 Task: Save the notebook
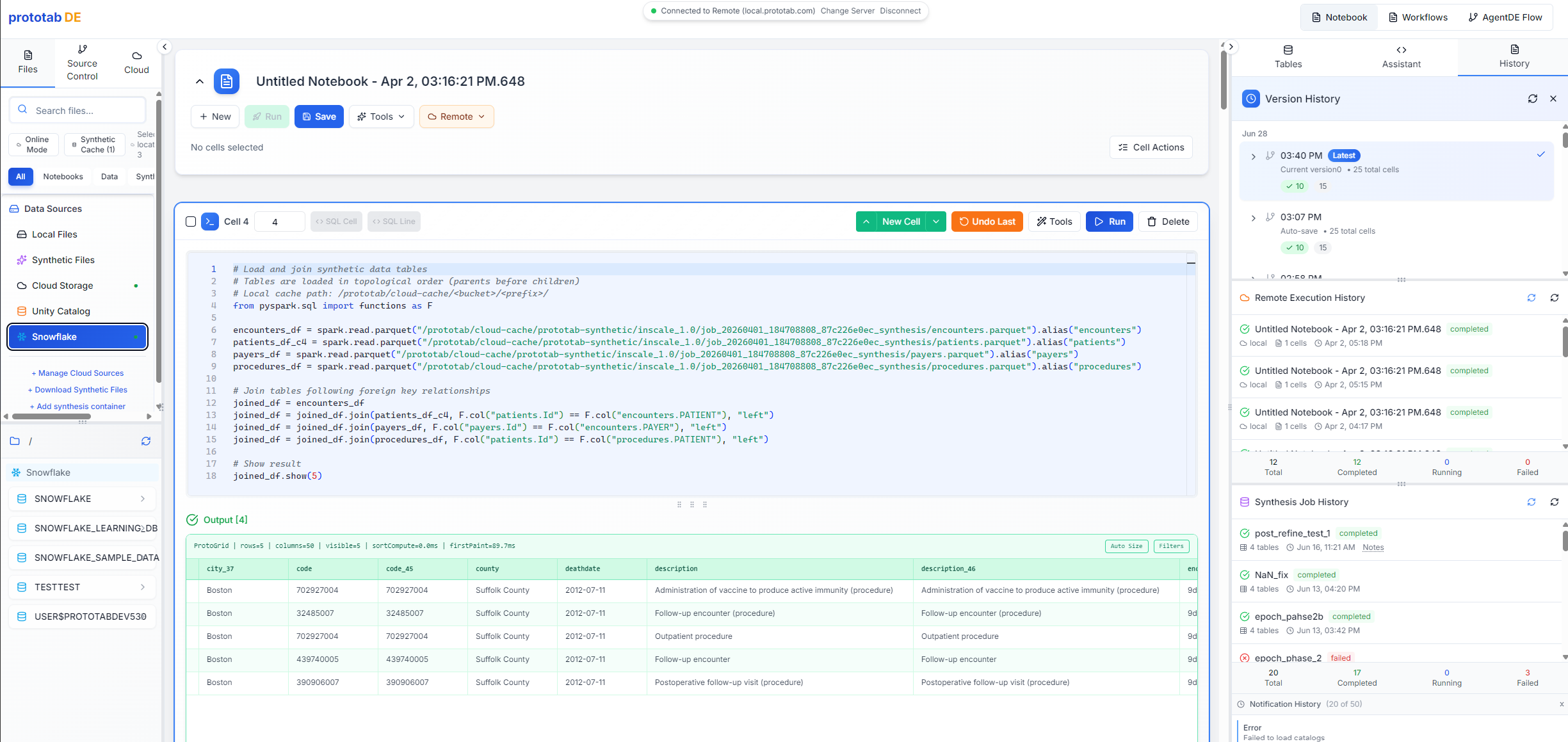(319, 117)
